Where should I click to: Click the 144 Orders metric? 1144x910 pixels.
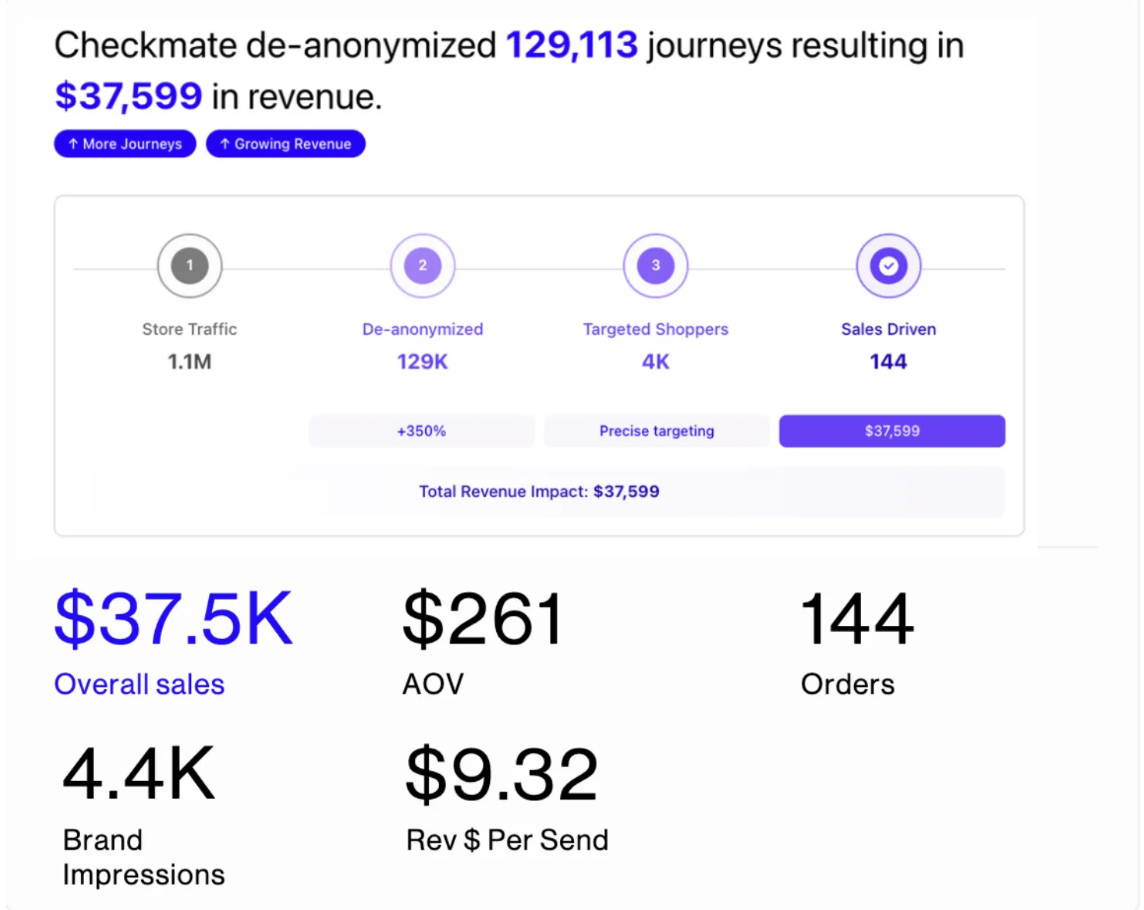[857, 620]
